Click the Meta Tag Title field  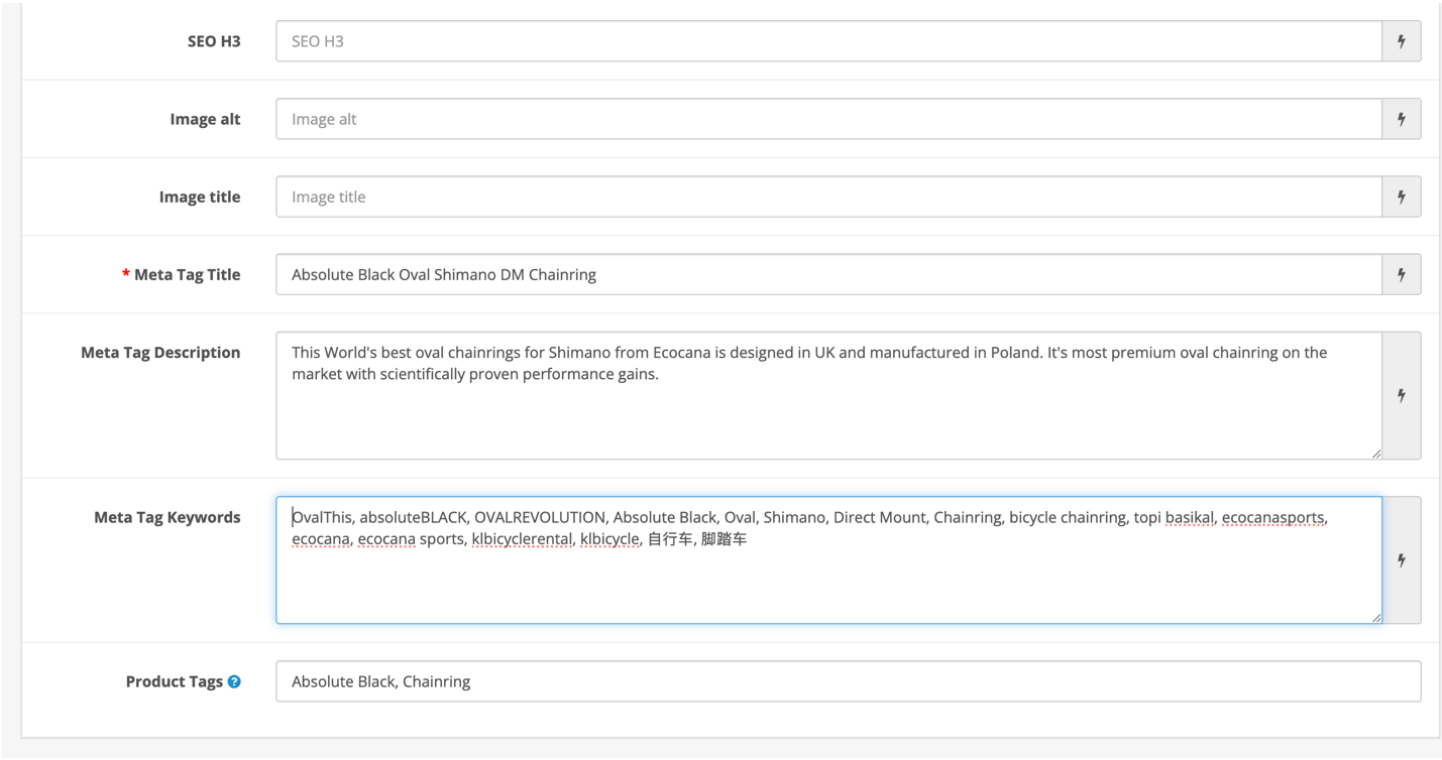828,275
